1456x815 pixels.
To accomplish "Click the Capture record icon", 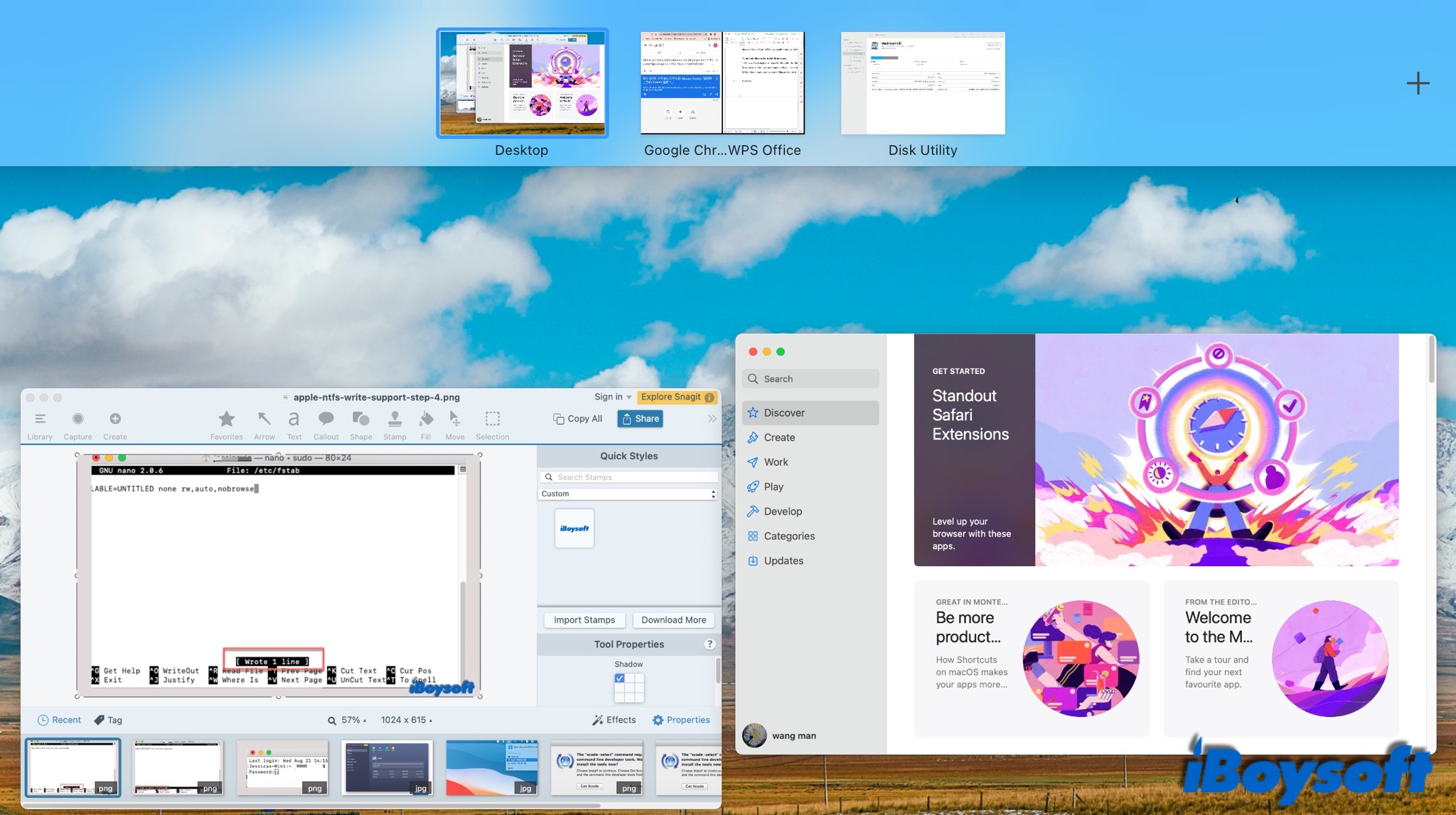I will pyautogui.click(x=77, y=420).
